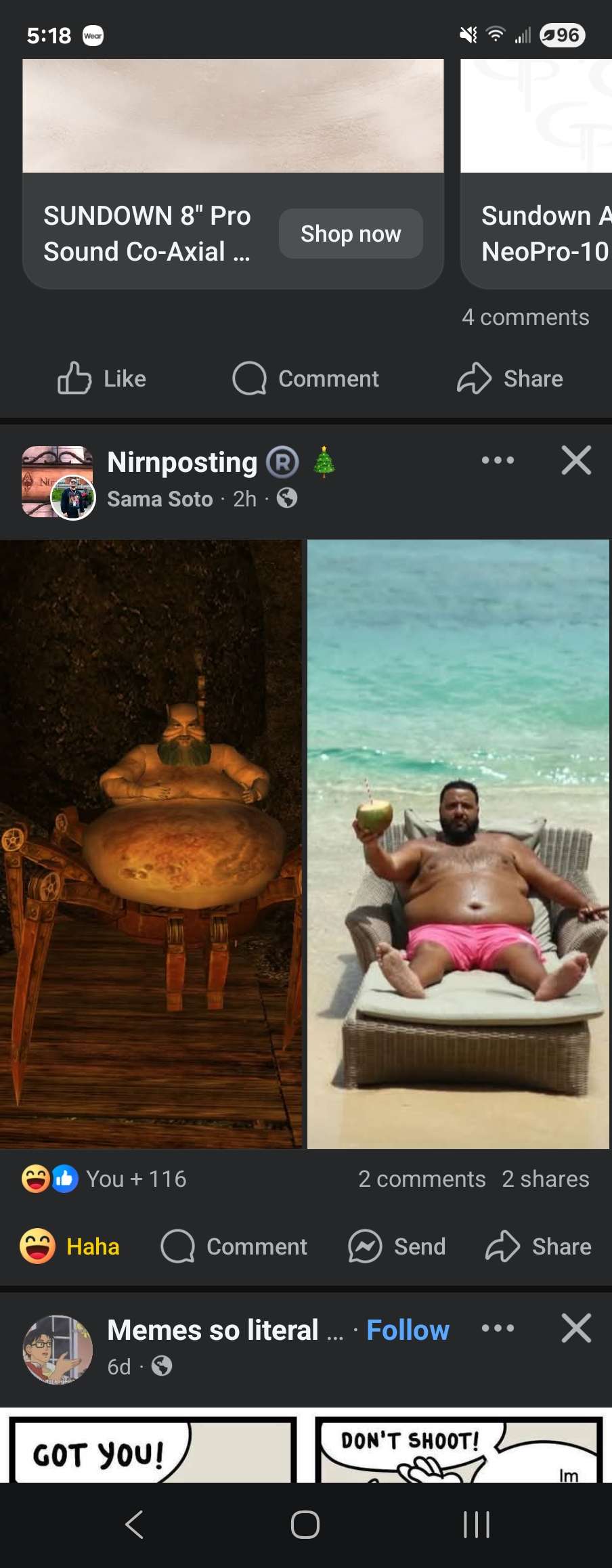This screenshot has height=1568, width=612.
Task: Tap Android back navigation button
Action: (134, 1525)
